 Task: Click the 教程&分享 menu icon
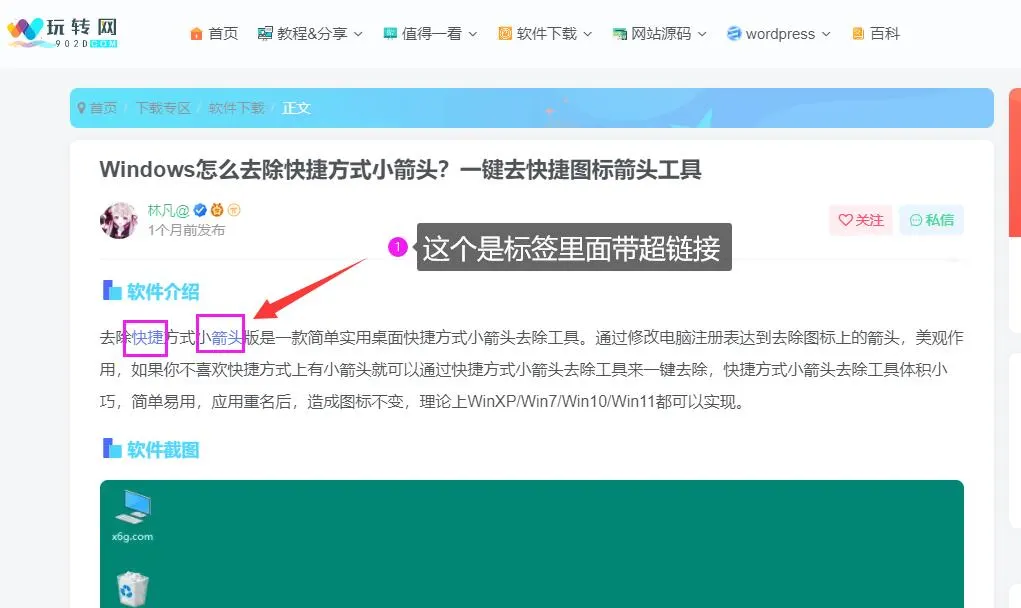[x=265, y=34]
